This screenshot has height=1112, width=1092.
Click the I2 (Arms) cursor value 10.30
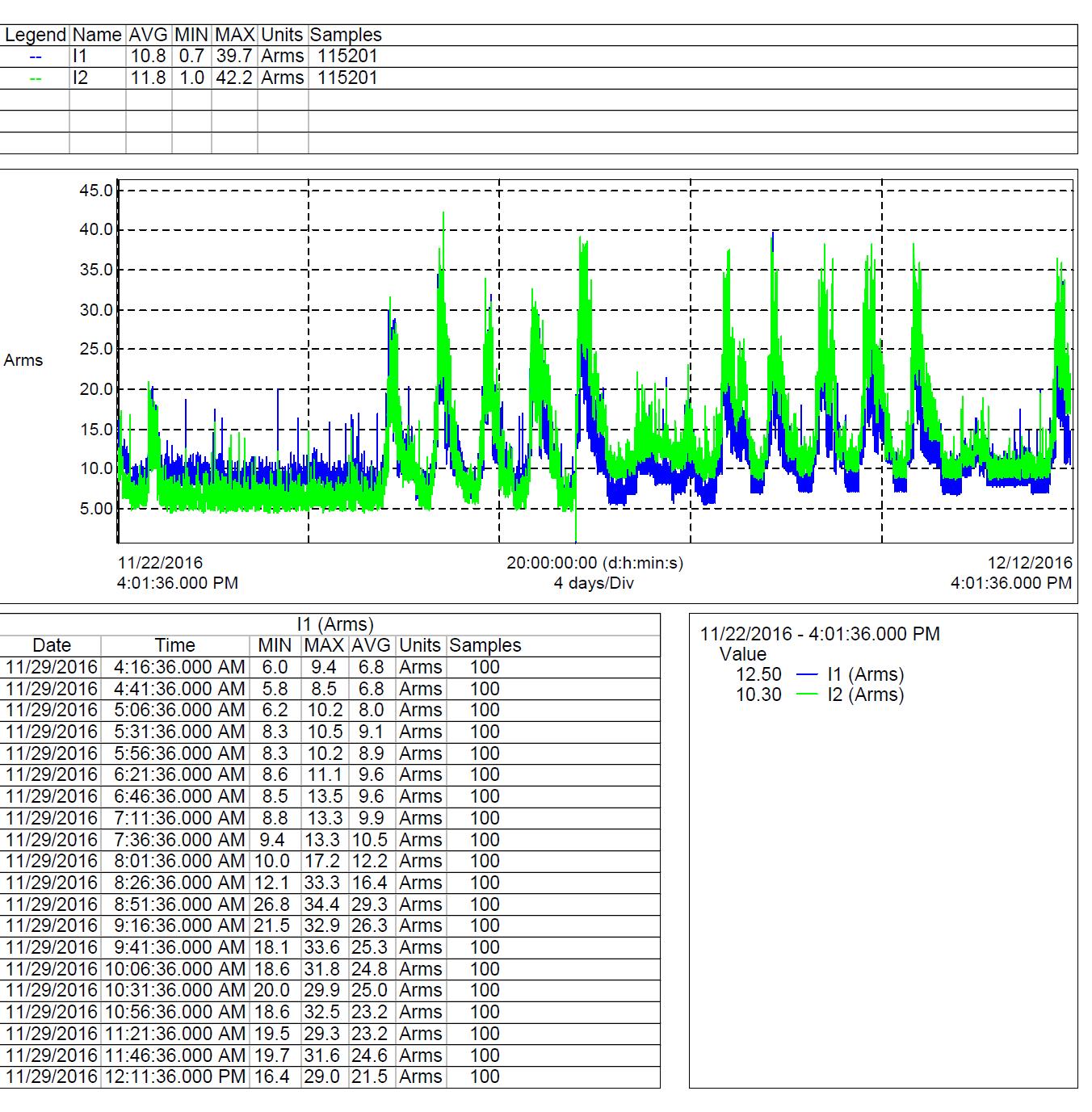758,694
